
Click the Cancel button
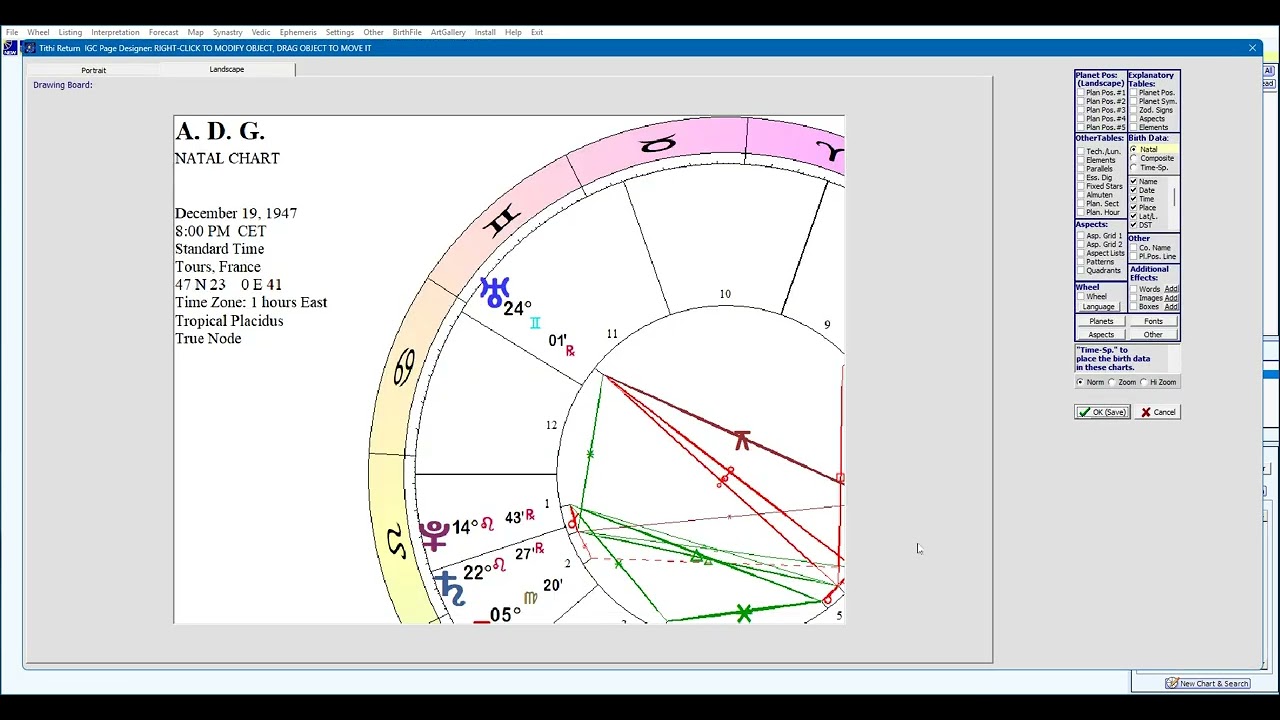(x=1157, y=412)
